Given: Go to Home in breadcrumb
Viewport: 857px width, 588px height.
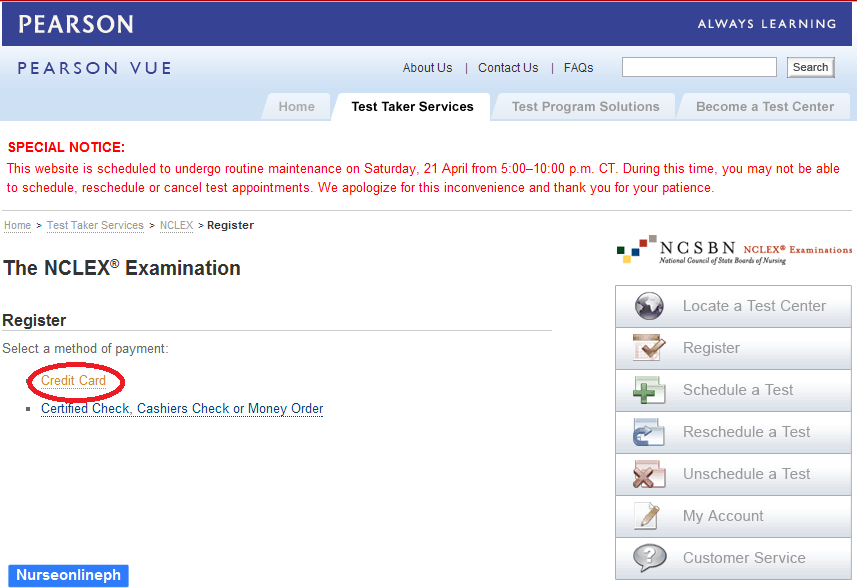Looking at the screenshot, I should pos(17,225).
